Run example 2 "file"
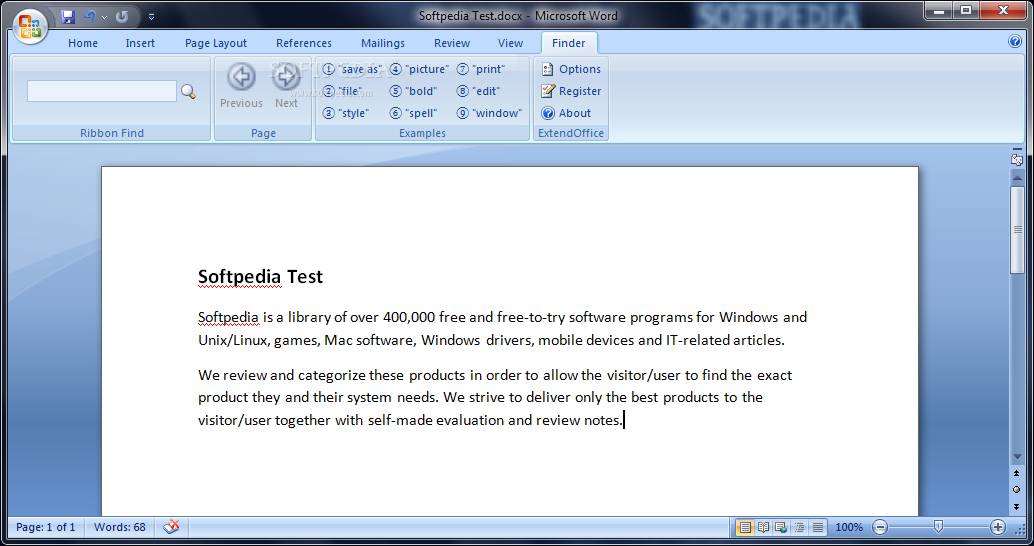 tap(342, 91)
